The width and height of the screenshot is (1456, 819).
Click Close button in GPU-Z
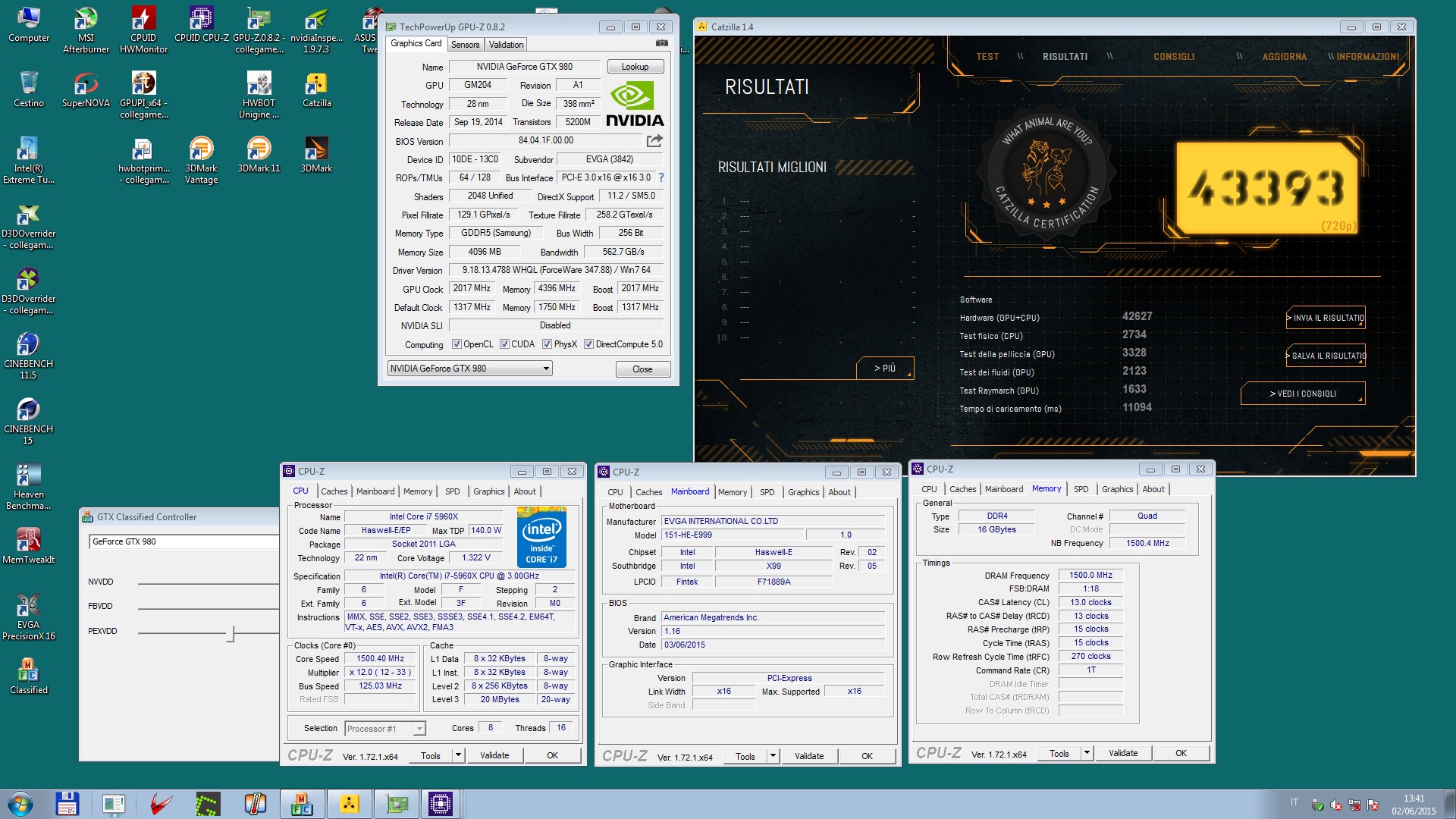(x=642, y=369)
